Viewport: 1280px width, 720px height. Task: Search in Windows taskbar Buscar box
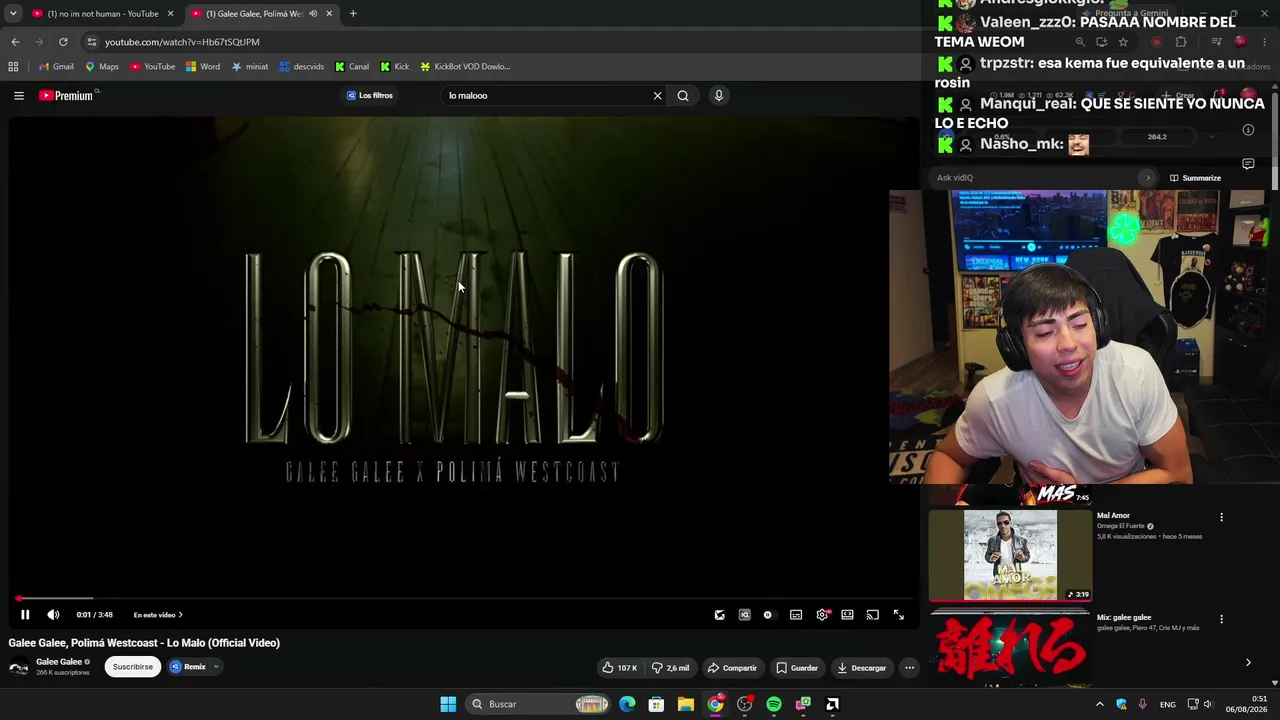[538, 704]
